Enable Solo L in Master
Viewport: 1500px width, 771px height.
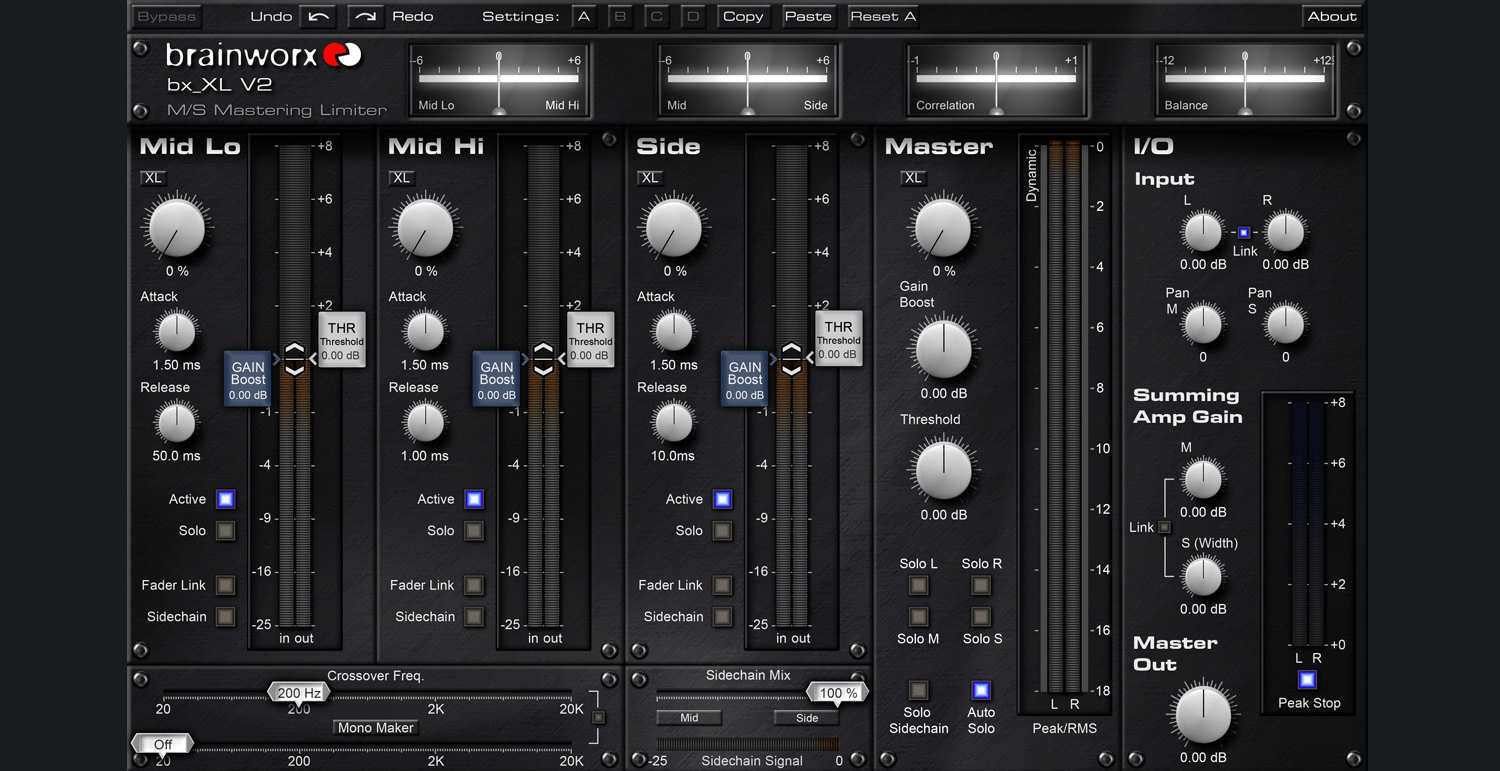coord(918,585)
